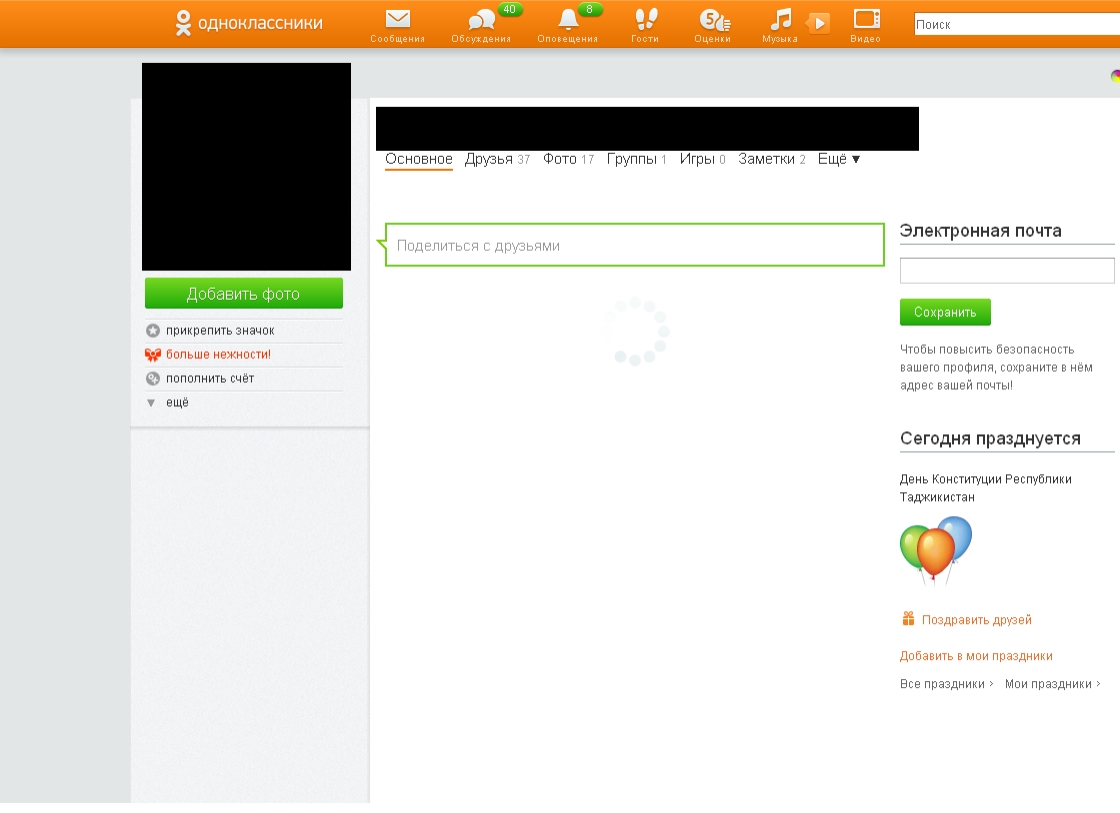Image resolution: width=1120 pixels, height=813 pixels.
Task: Click Поздравить друзей link
Action: click(x=976, y=620)
